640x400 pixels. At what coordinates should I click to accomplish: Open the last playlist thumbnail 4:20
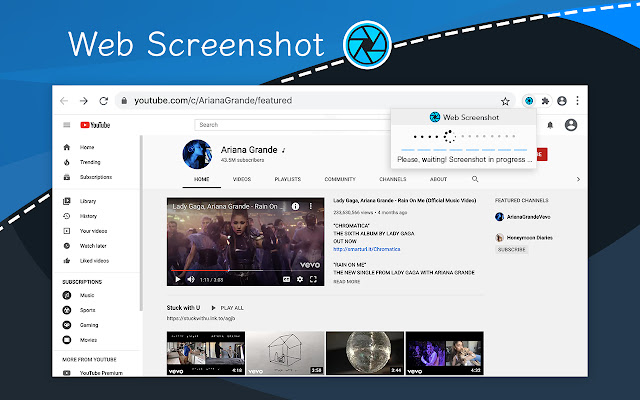tap(444, 353)
